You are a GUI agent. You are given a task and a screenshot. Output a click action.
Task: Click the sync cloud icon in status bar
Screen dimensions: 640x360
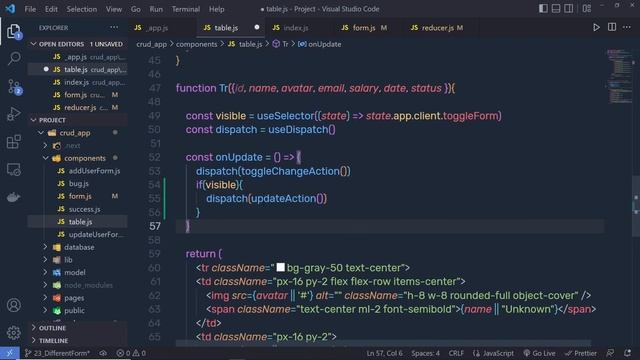click(103, 353)
